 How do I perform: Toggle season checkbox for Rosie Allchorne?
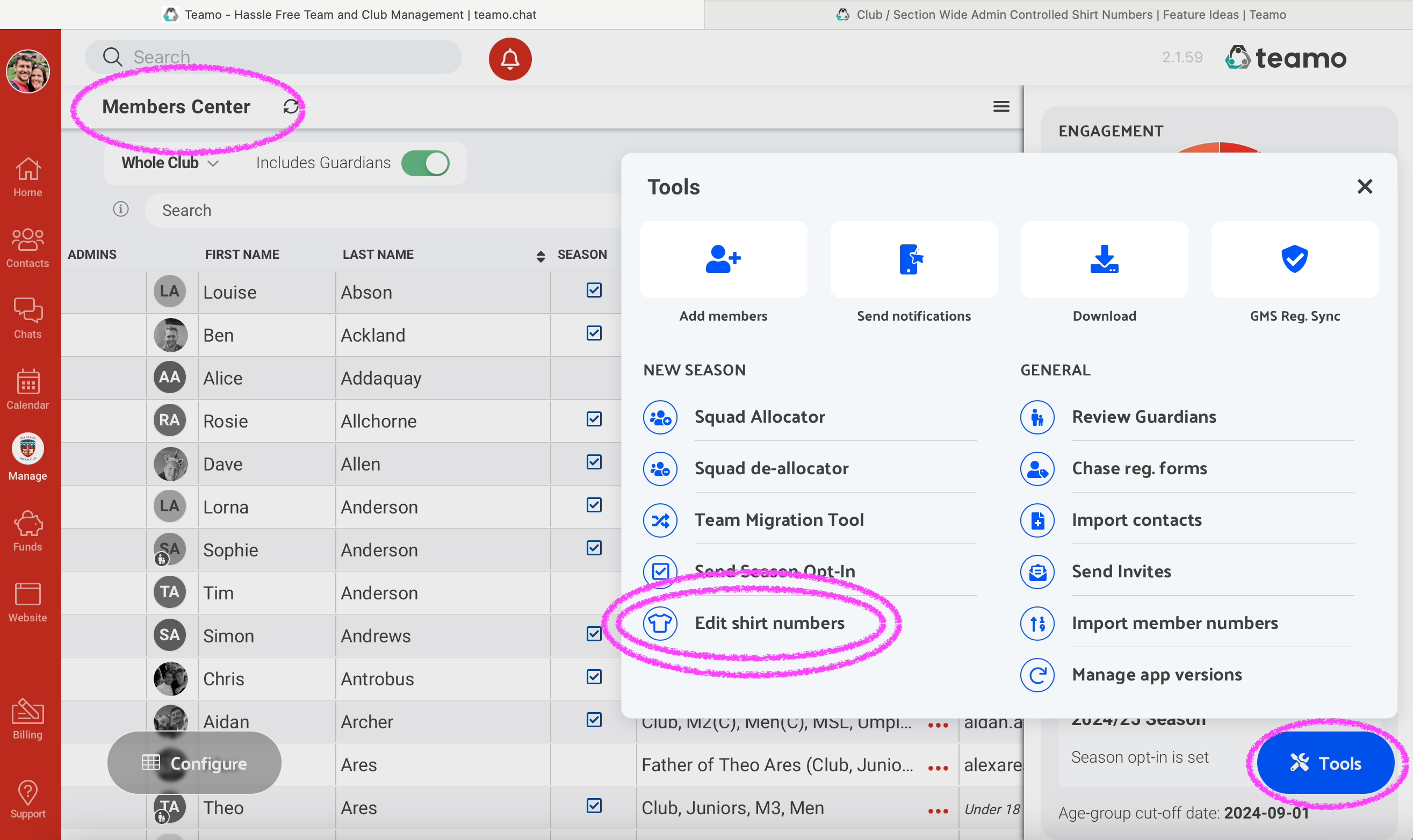click(x=594, y=419)
